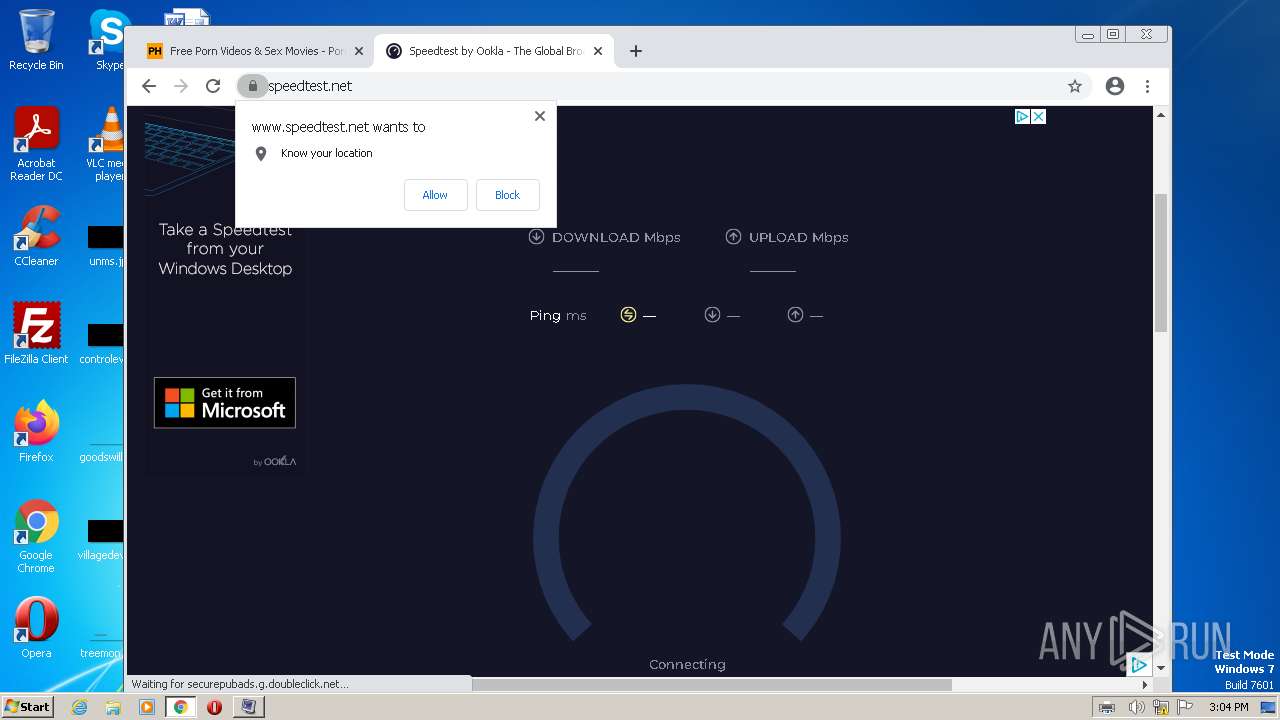
Task: Open Acrobat Reader DC desktop shortcut
Action: click(36, 144)
